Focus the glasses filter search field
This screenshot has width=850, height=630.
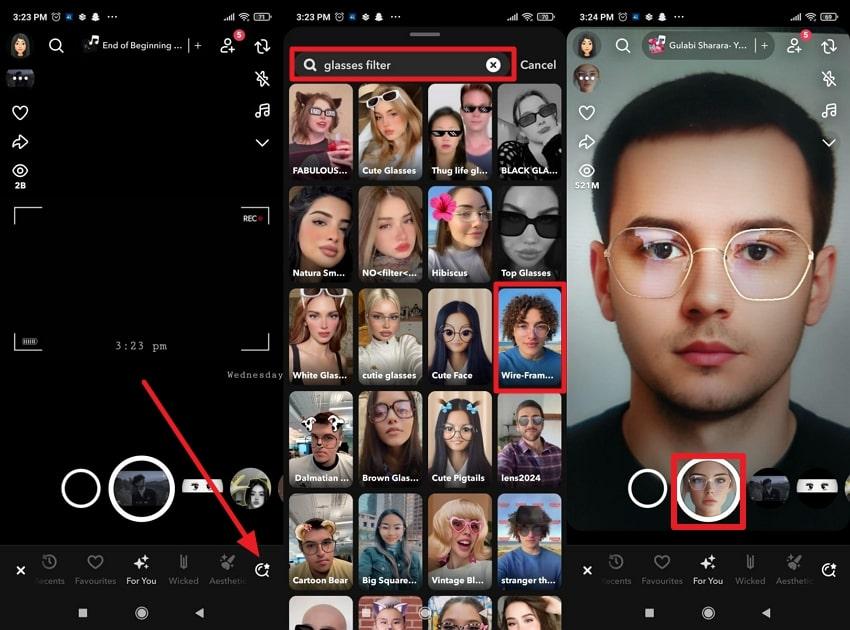[402, 65]
